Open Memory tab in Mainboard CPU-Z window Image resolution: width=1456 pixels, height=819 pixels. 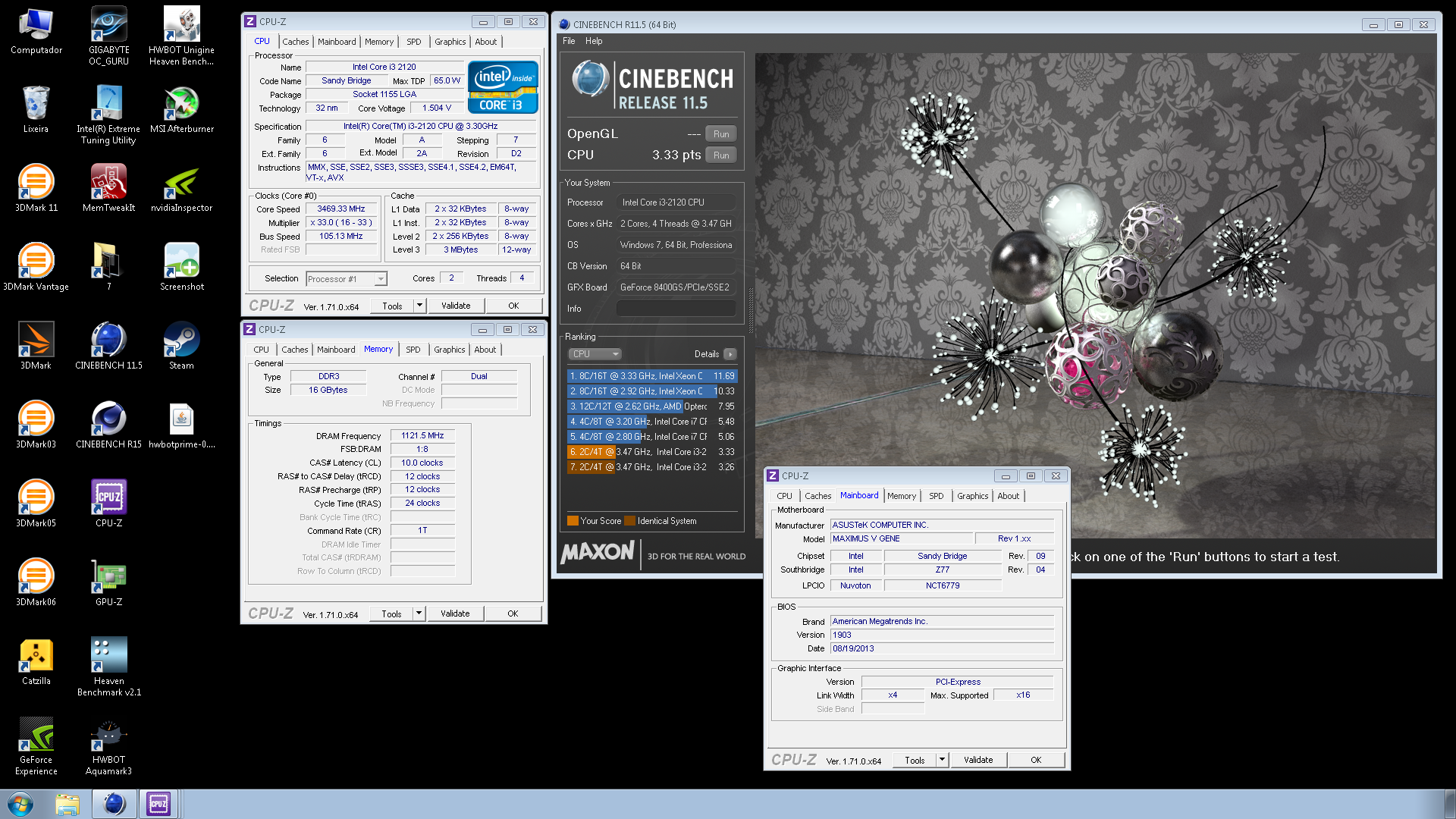coord(902,496)
